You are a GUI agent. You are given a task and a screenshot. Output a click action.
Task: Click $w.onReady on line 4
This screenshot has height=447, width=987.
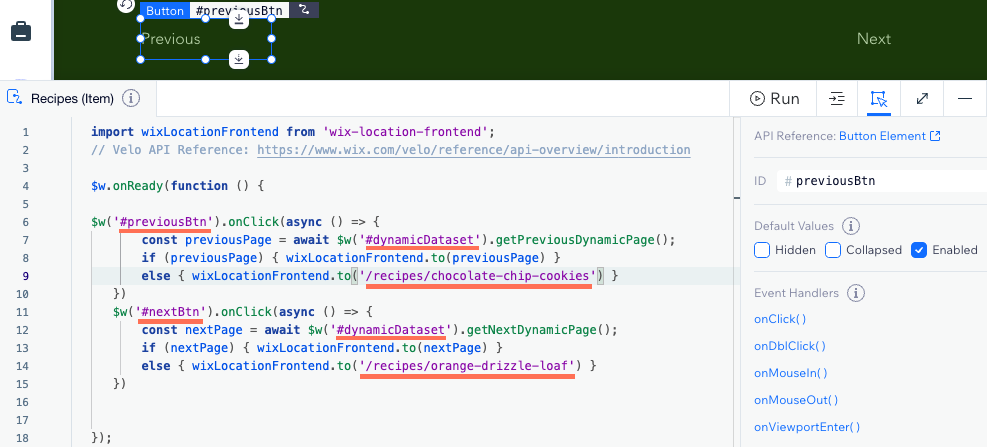click(127, 186)
